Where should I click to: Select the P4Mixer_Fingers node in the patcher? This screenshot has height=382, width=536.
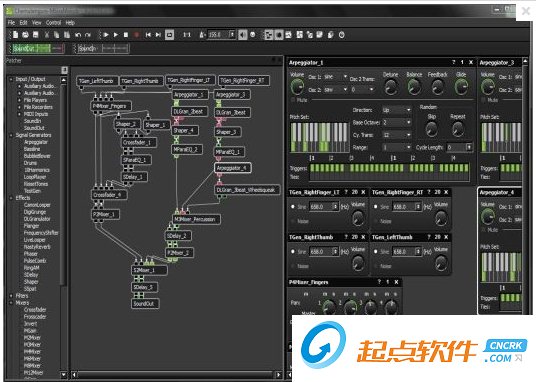pos(111,106)
